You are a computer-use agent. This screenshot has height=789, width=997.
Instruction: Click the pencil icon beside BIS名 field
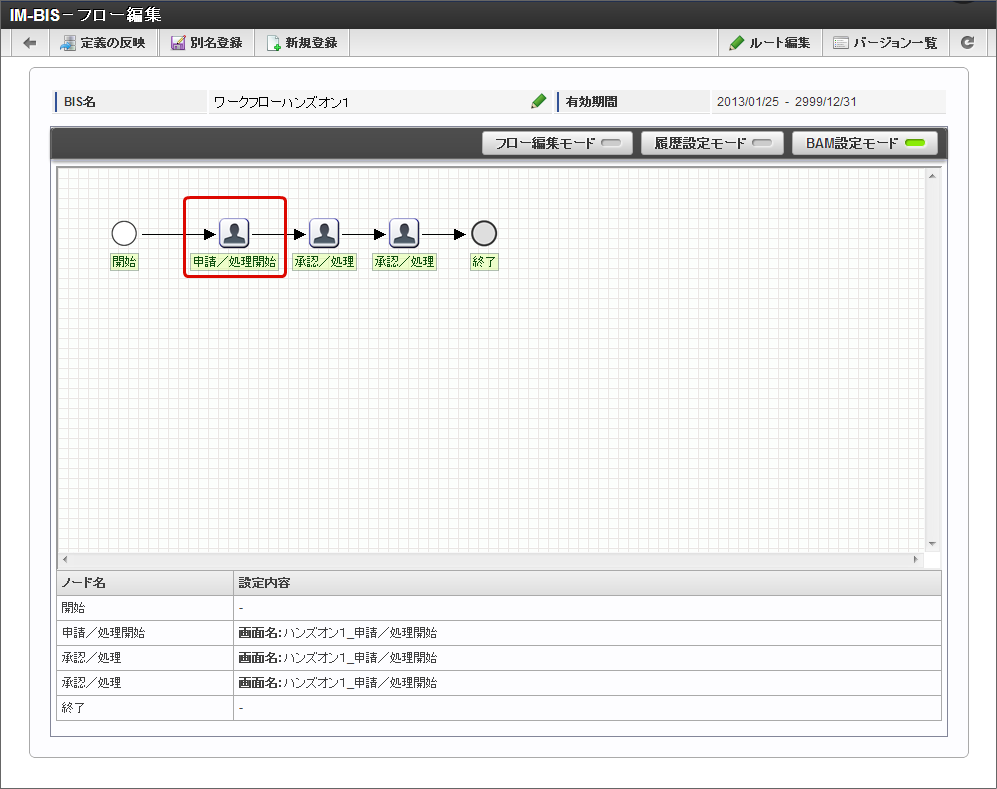click(x=539, y=101)
